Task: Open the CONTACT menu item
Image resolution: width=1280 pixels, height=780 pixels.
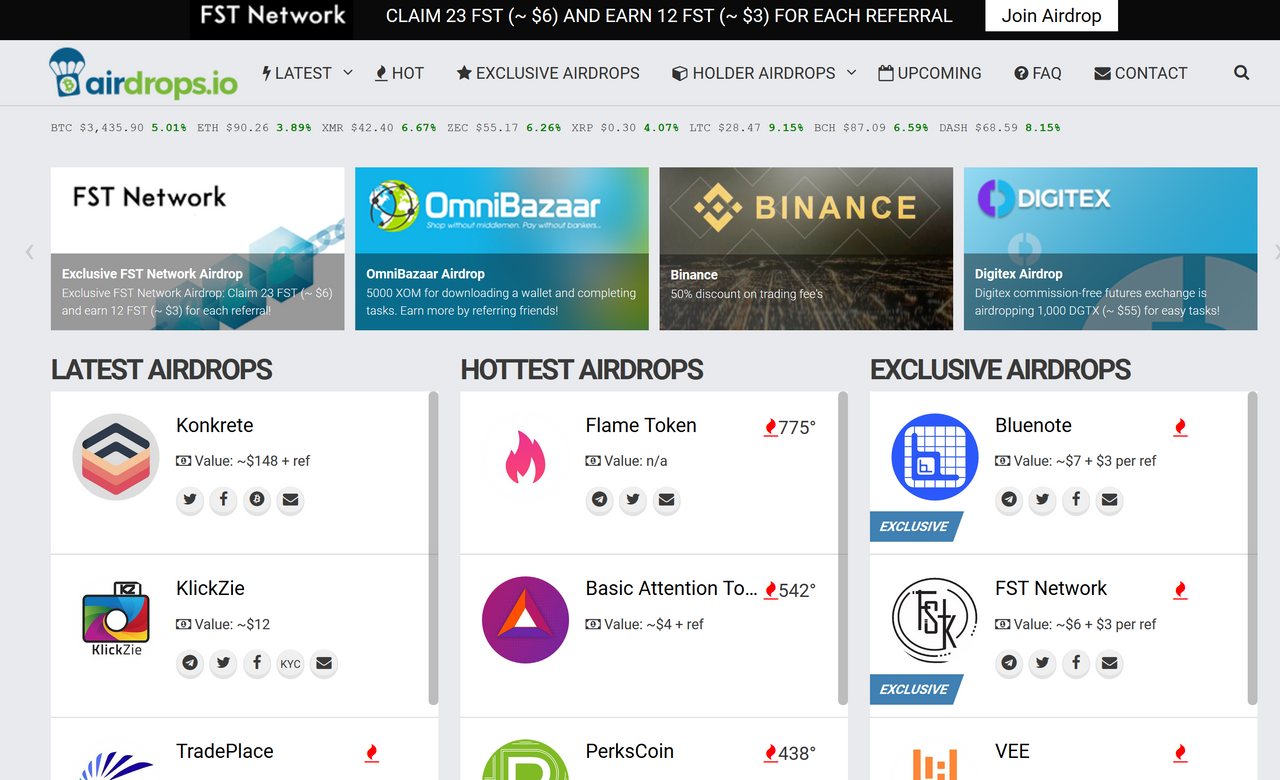Action: pyautogui.click(x=1141, y=73)
